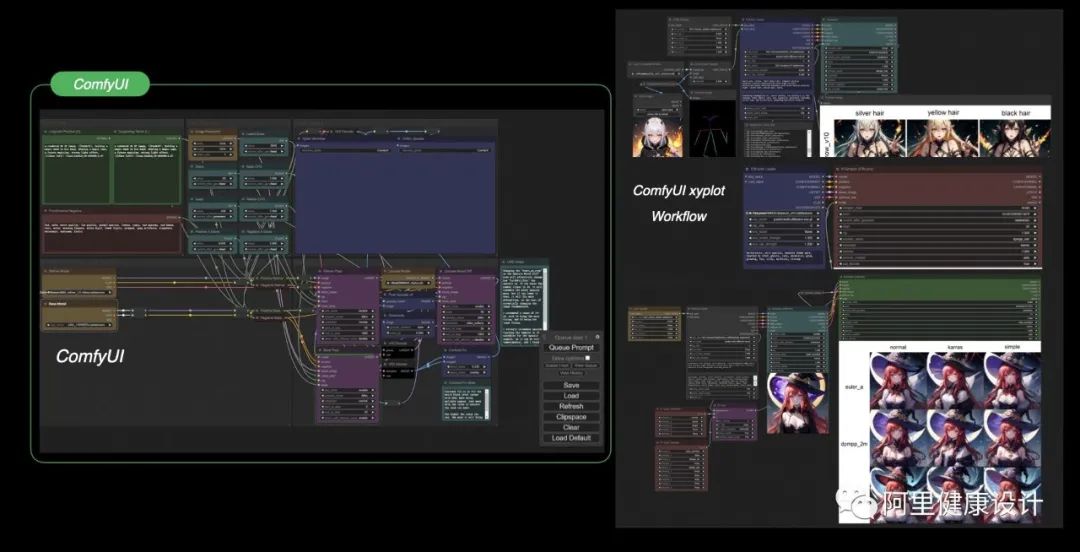Image resolution: width=1080 pixels, height=552 pixels.
Task: Click Load to import a workflow
Action: click(571, 396)
